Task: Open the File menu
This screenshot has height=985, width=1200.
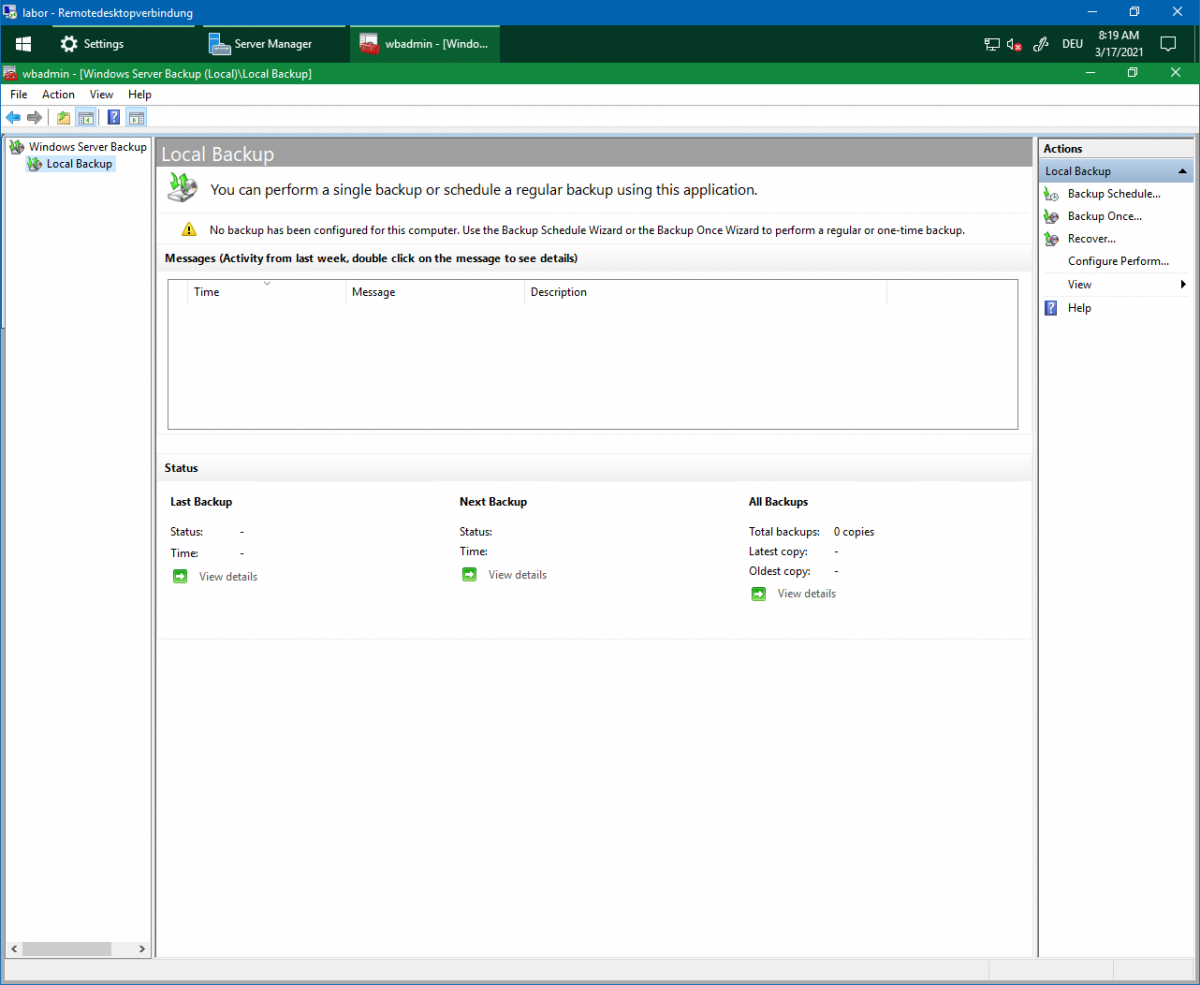Action: (x=18, y=94)
